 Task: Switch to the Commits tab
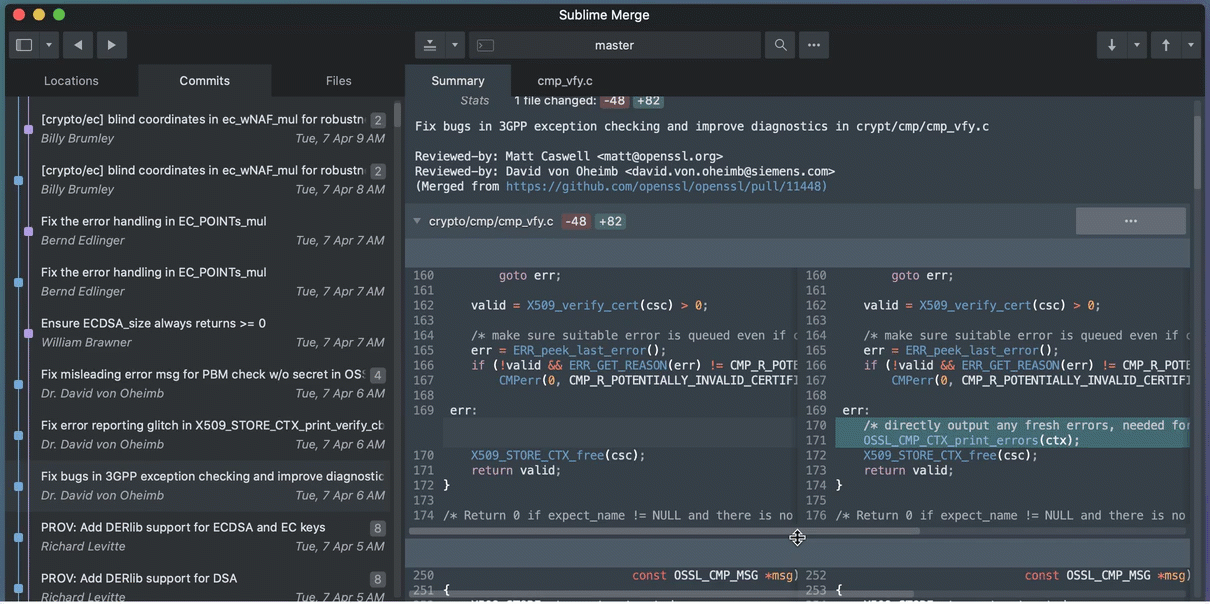coord(205,81)
